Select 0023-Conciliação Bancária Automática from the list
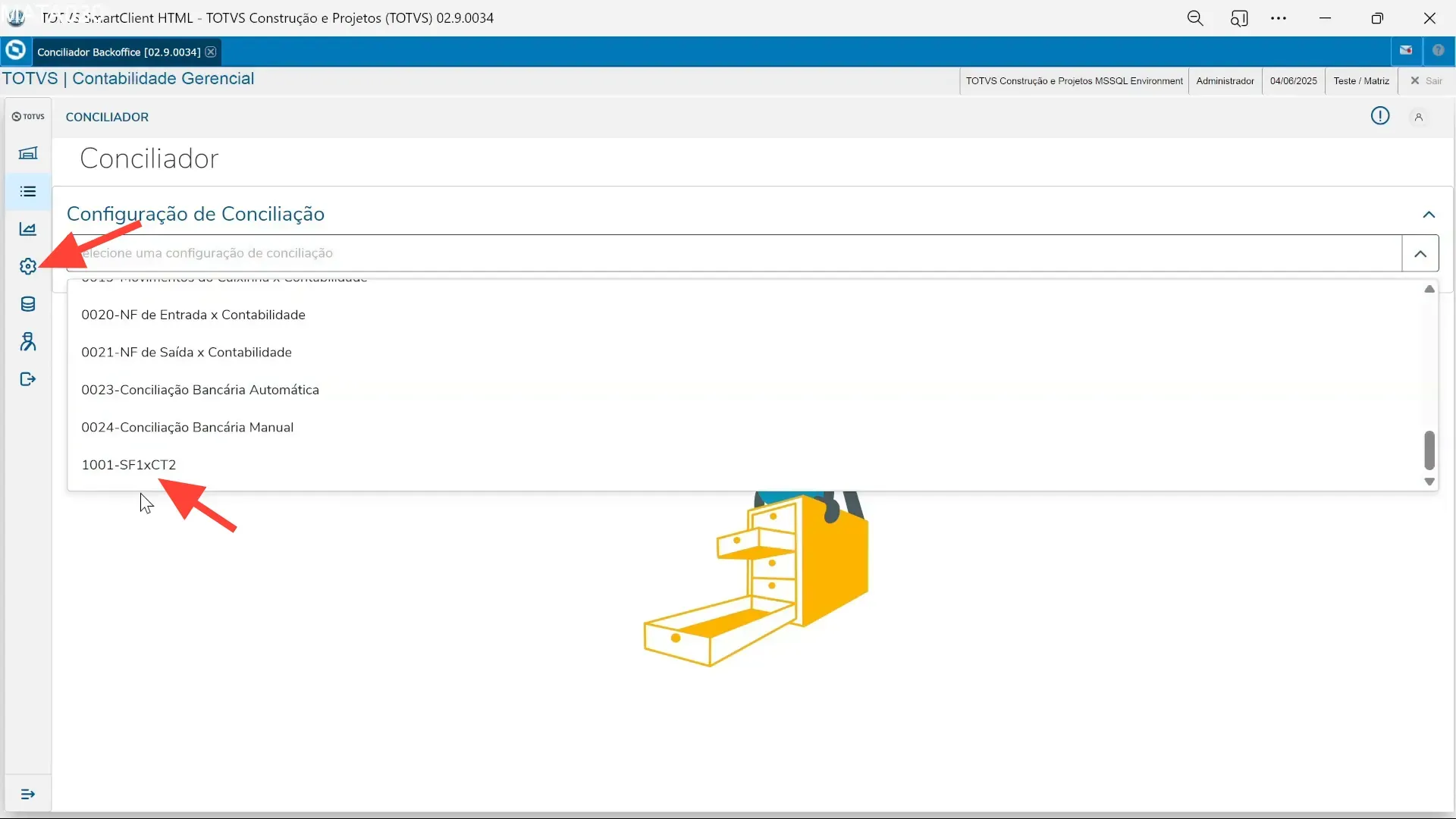 pos(199,389)
